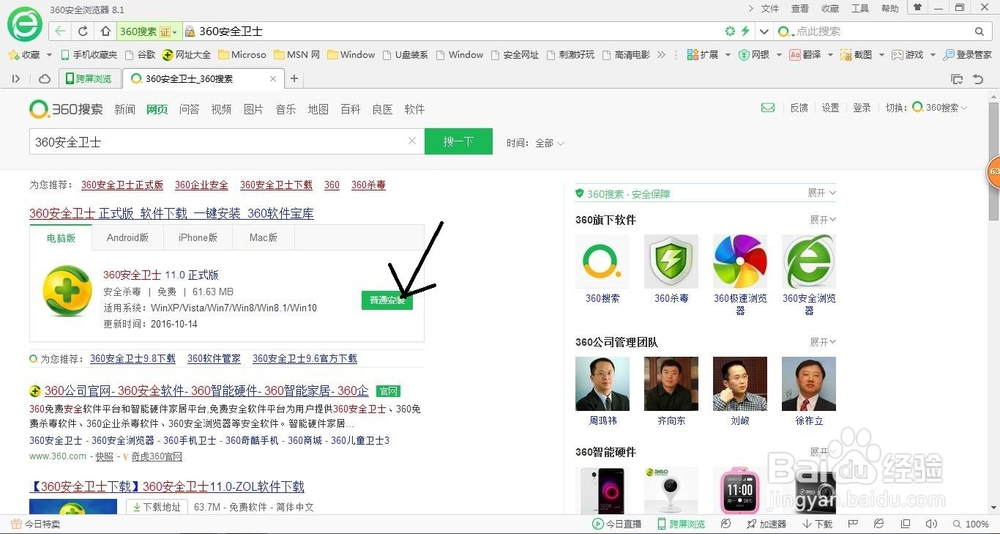This screenshot has height=534, width=1000.
Task: Click the 设置 settings link
Action: (830, 108)
